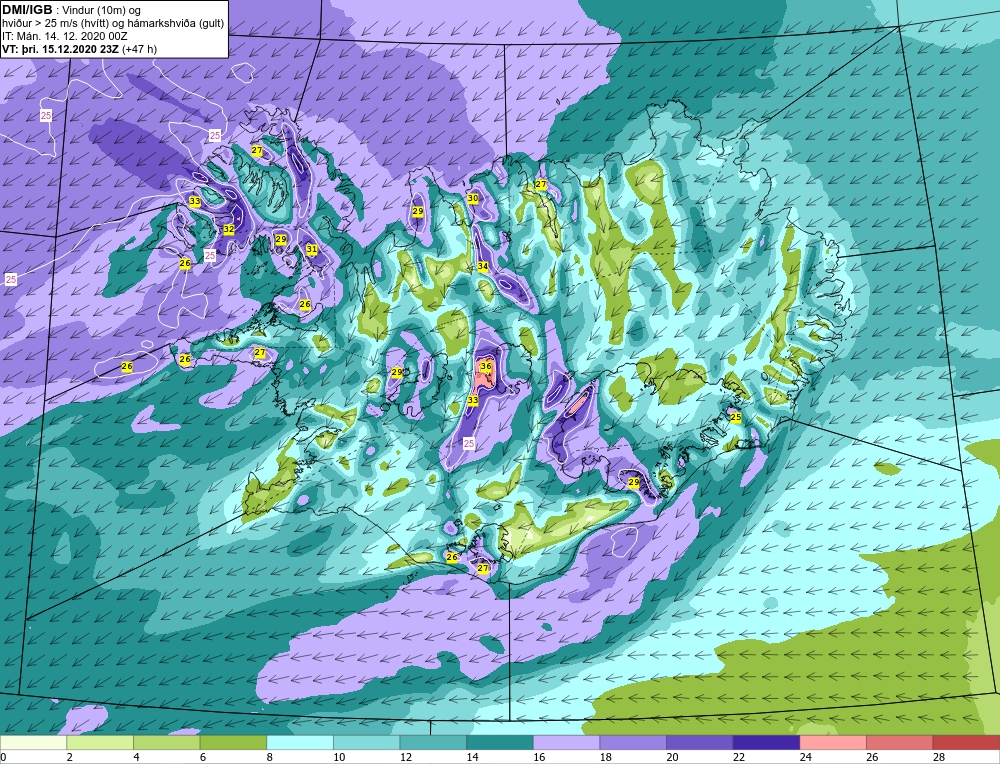Click legend scale value 22
This screenshot has height=764, width=1000.
[739, 757]
